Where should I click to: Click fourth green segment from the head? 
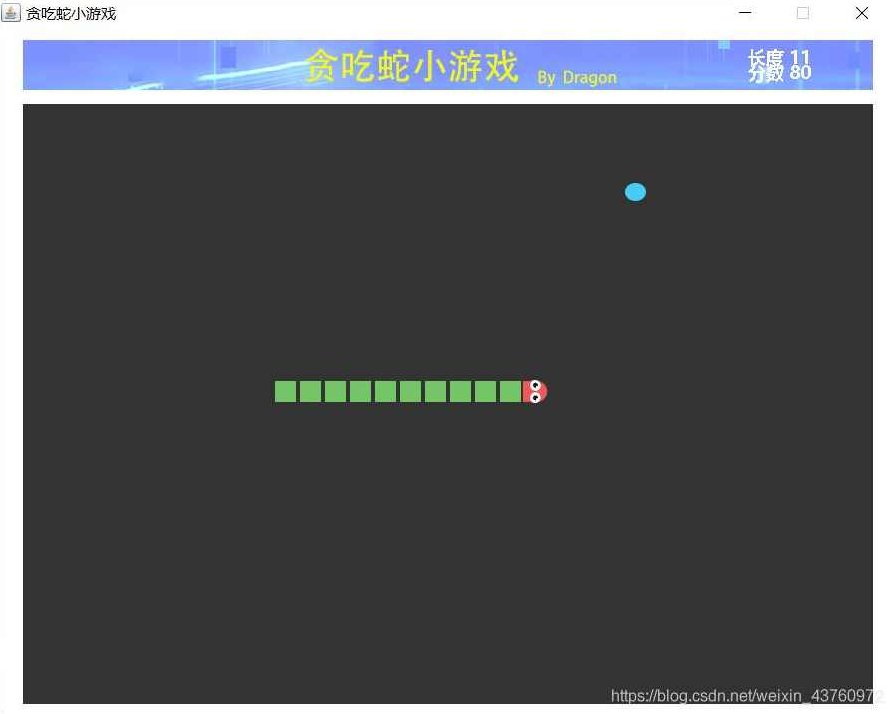(x=435, y=392)
